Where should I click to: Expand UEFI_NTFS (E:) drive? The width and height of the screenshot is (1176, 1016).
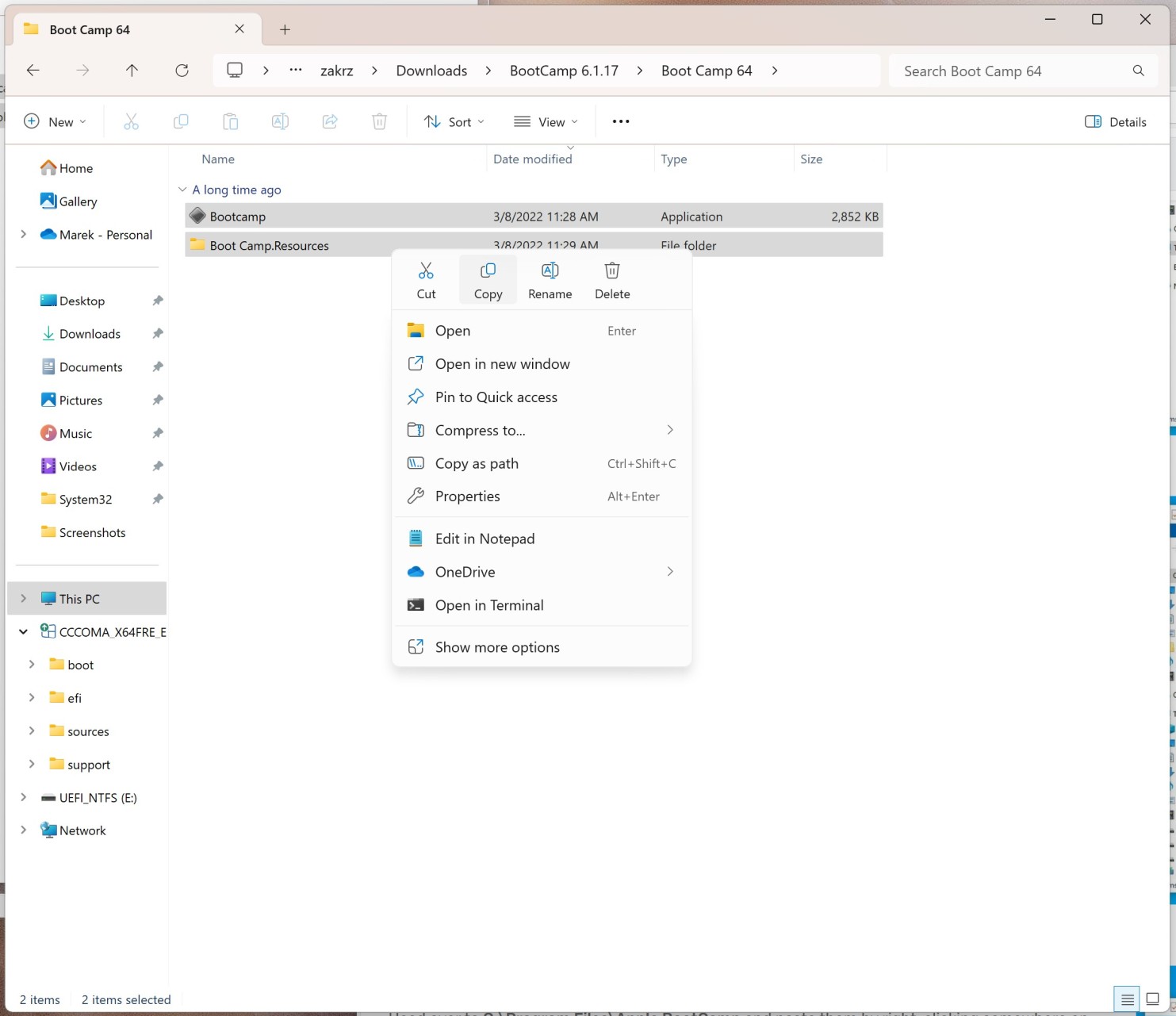[23, 797]
